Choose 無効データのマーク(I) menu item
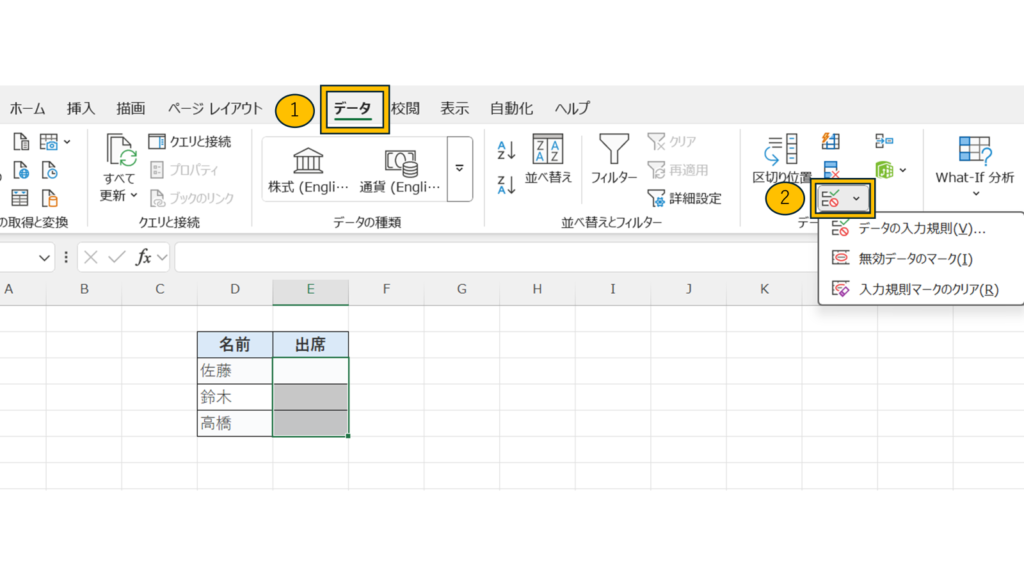 coord(915,259)
